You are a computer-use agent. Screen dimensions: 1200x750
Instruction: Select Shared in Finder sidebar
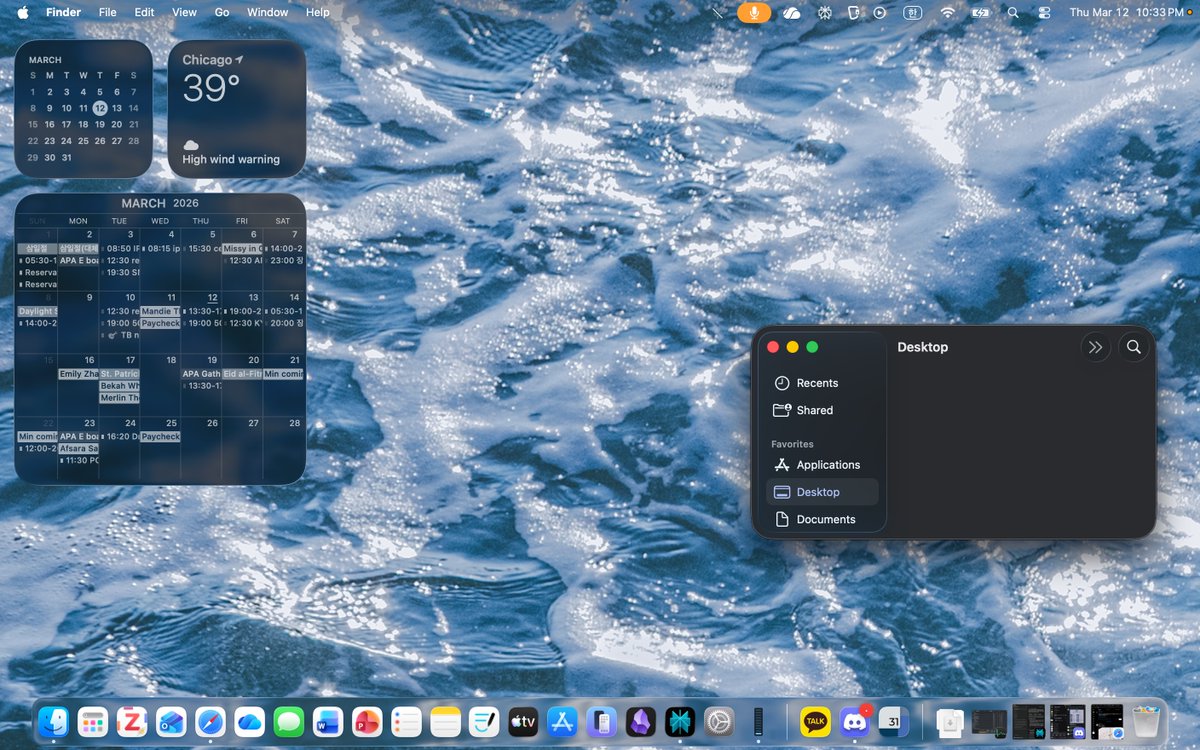(821, 410)
